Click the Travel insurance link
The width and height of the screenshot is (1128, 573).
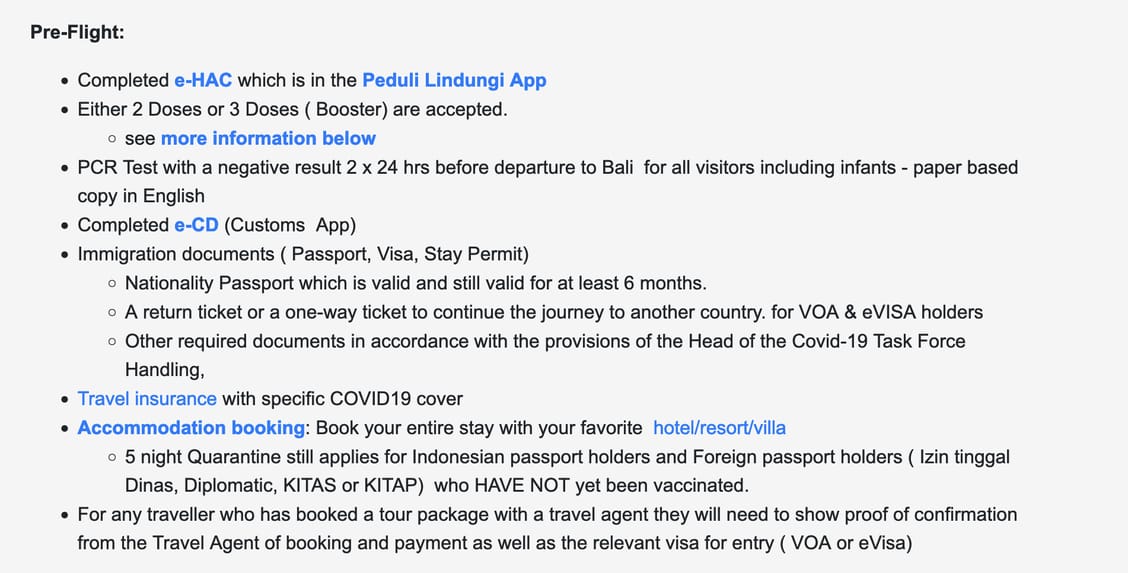coord(147,399)
